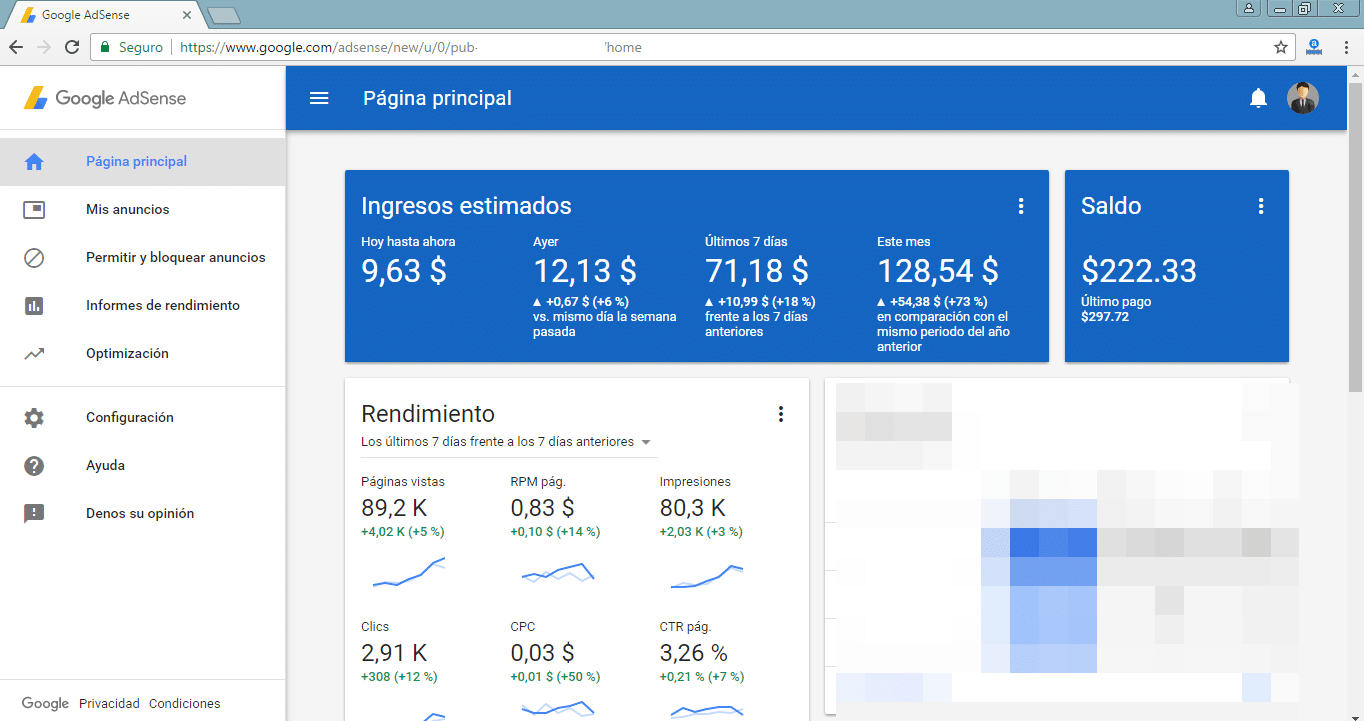Click the Rendimiento card title
Image resolution: width=1364 pixels, height=721 pixels.
click(x=428, y=414)
